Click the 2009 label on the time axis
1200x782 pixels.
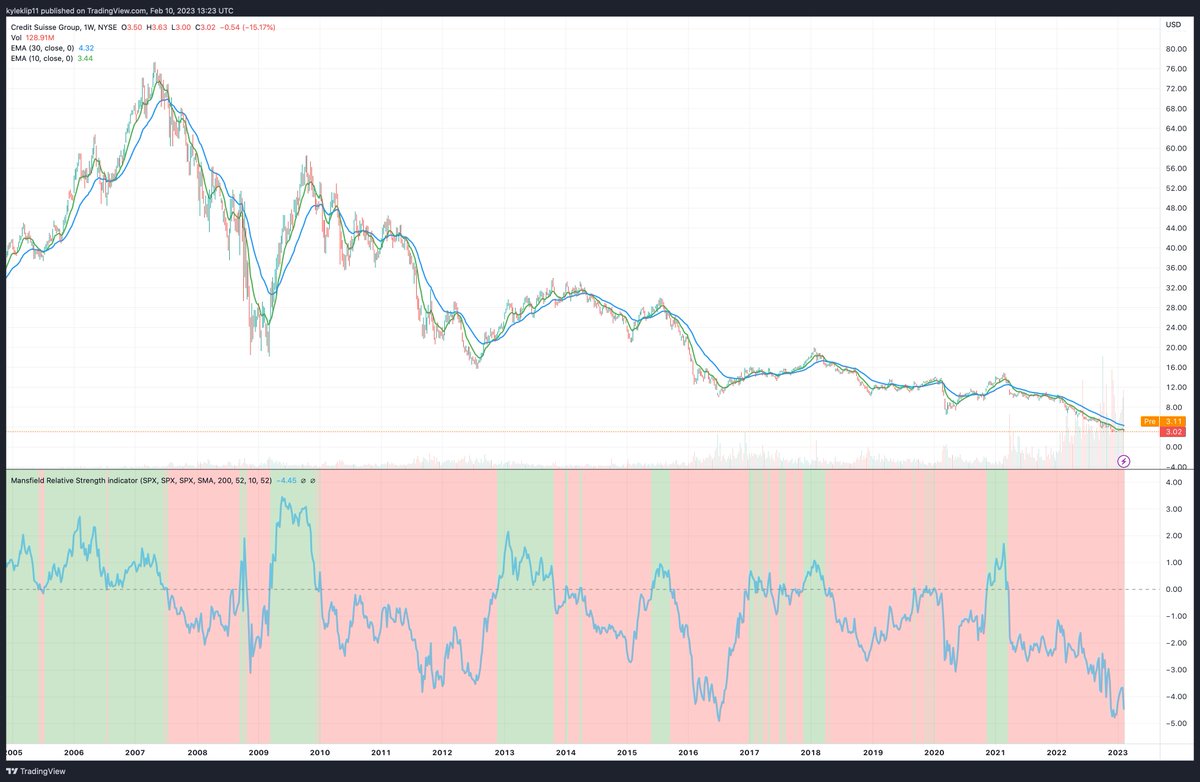(x=261, y=752)
